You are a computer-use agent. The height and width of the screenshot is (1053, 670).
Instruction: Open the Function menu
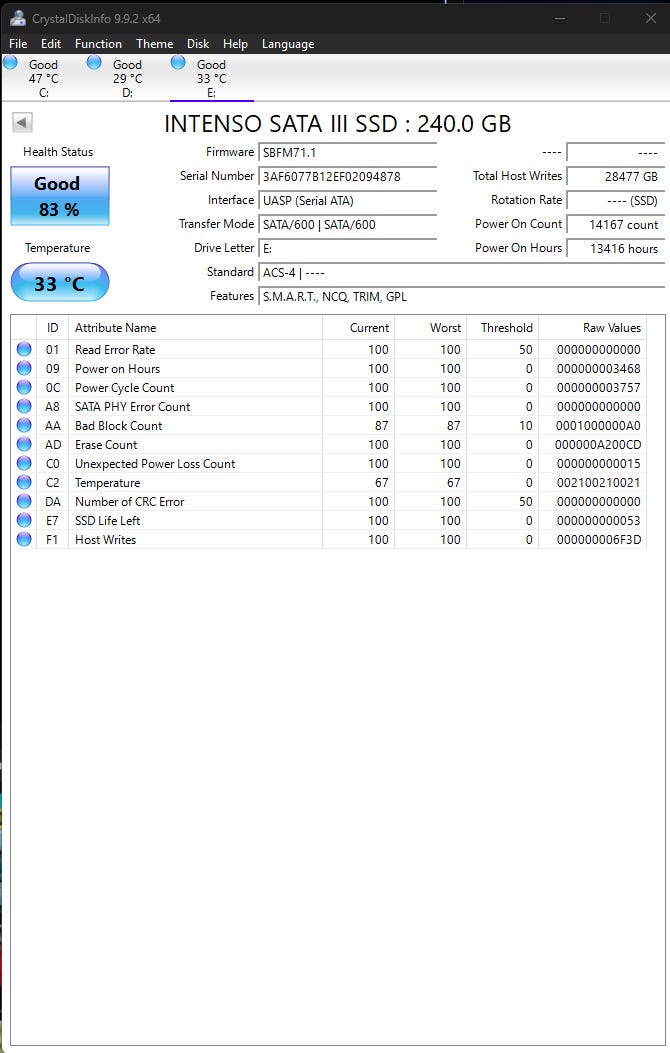coord(98,44)
